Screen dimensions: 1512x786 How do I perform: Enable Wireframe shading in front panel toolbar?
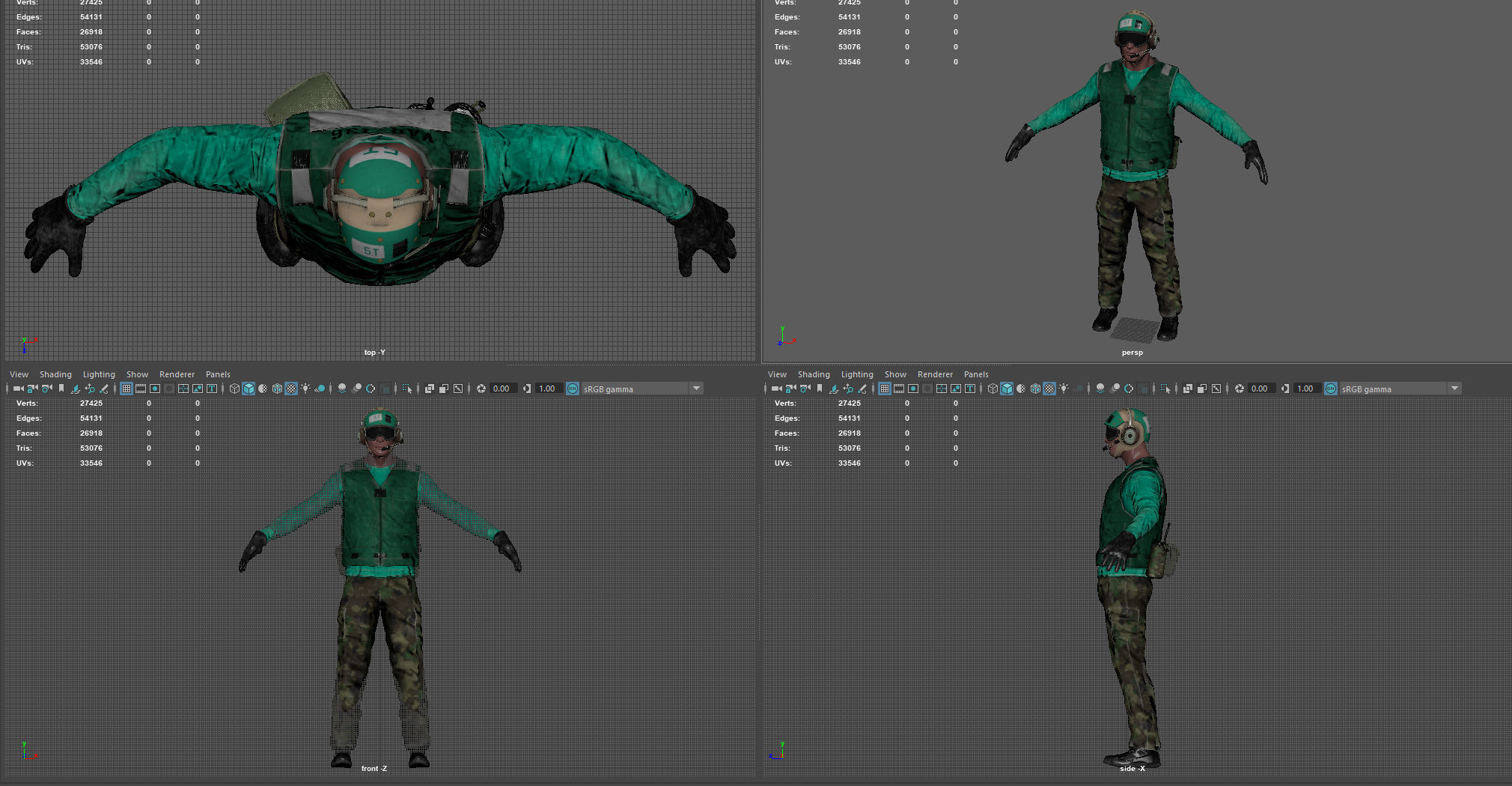[x=234, y=389]
